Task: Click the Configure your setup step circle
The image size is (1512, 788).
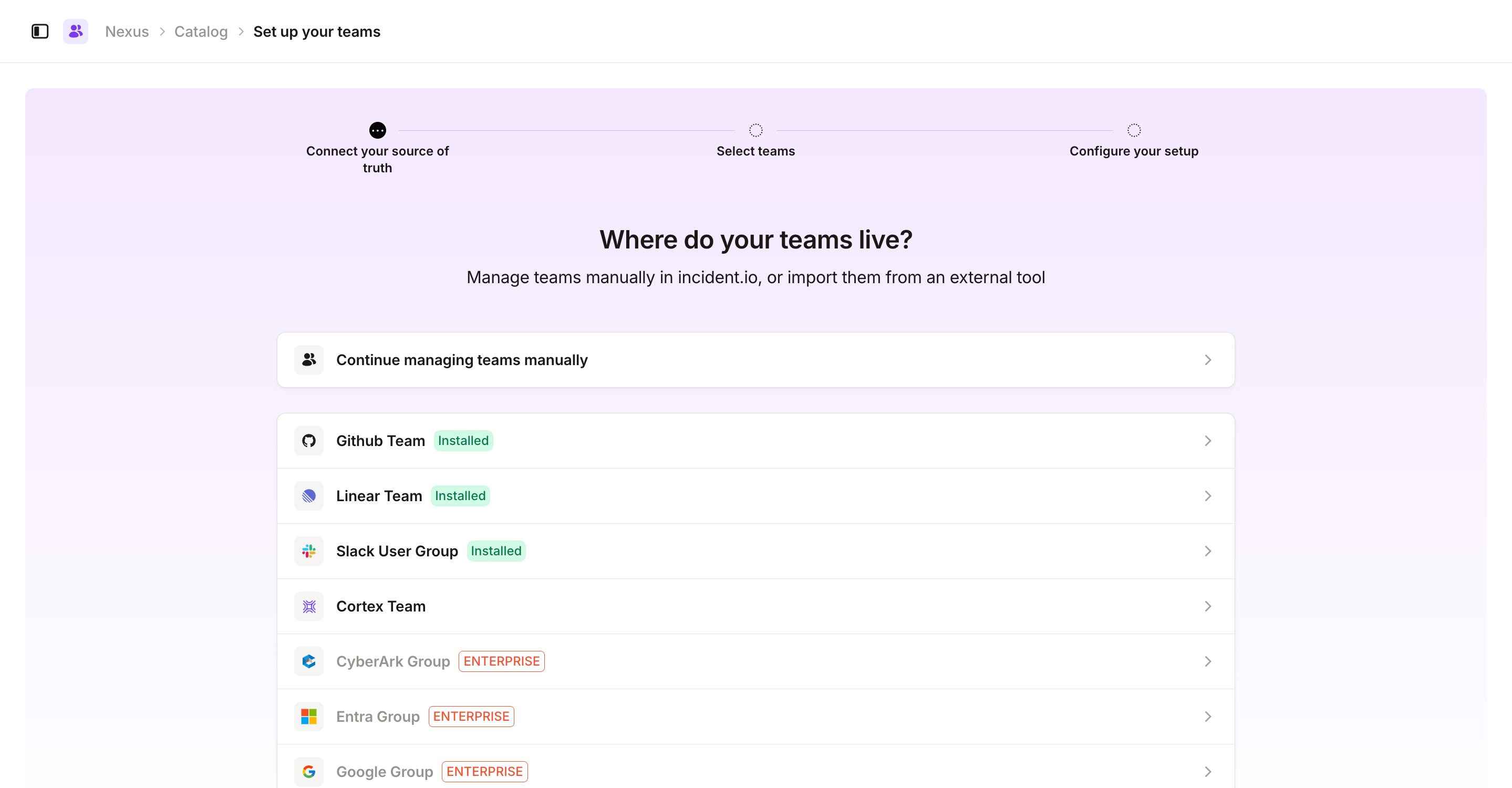Action: click(x=1134, y=130)
